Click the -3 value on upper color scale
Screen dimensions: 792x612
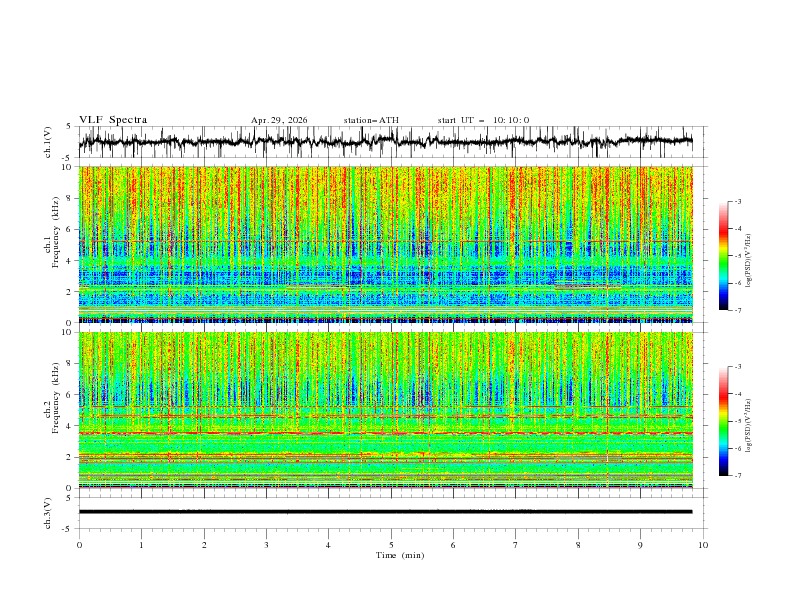pos(737,201)
